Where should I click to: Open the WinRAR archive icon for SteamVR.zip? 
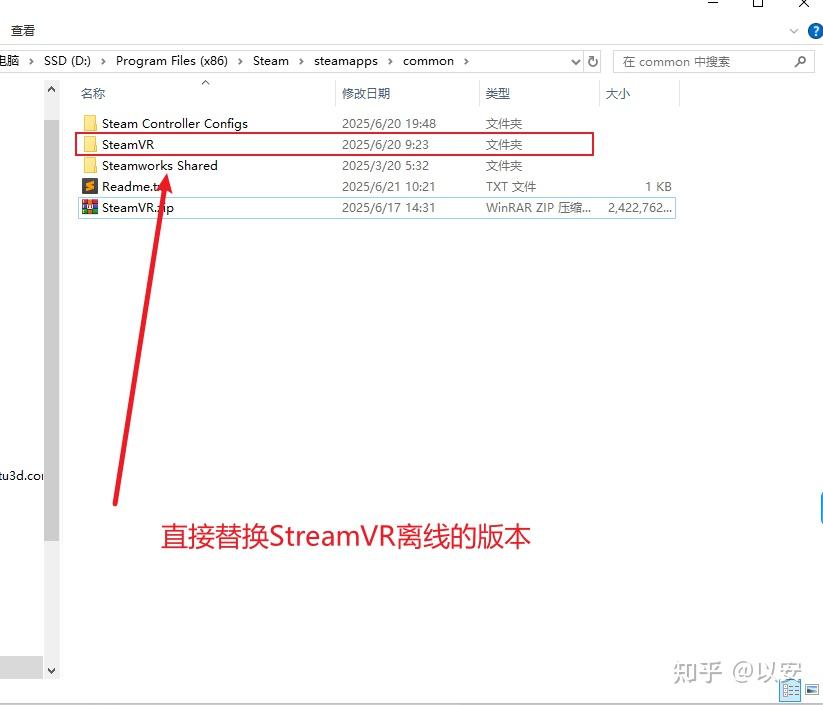point(87,207)
